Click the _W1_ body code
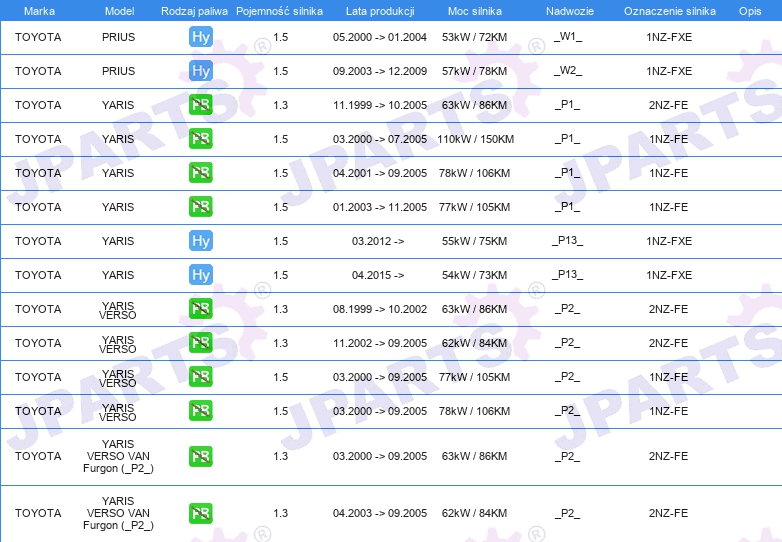The height and width of the screenshot is (542, 782). coord(568,36)
